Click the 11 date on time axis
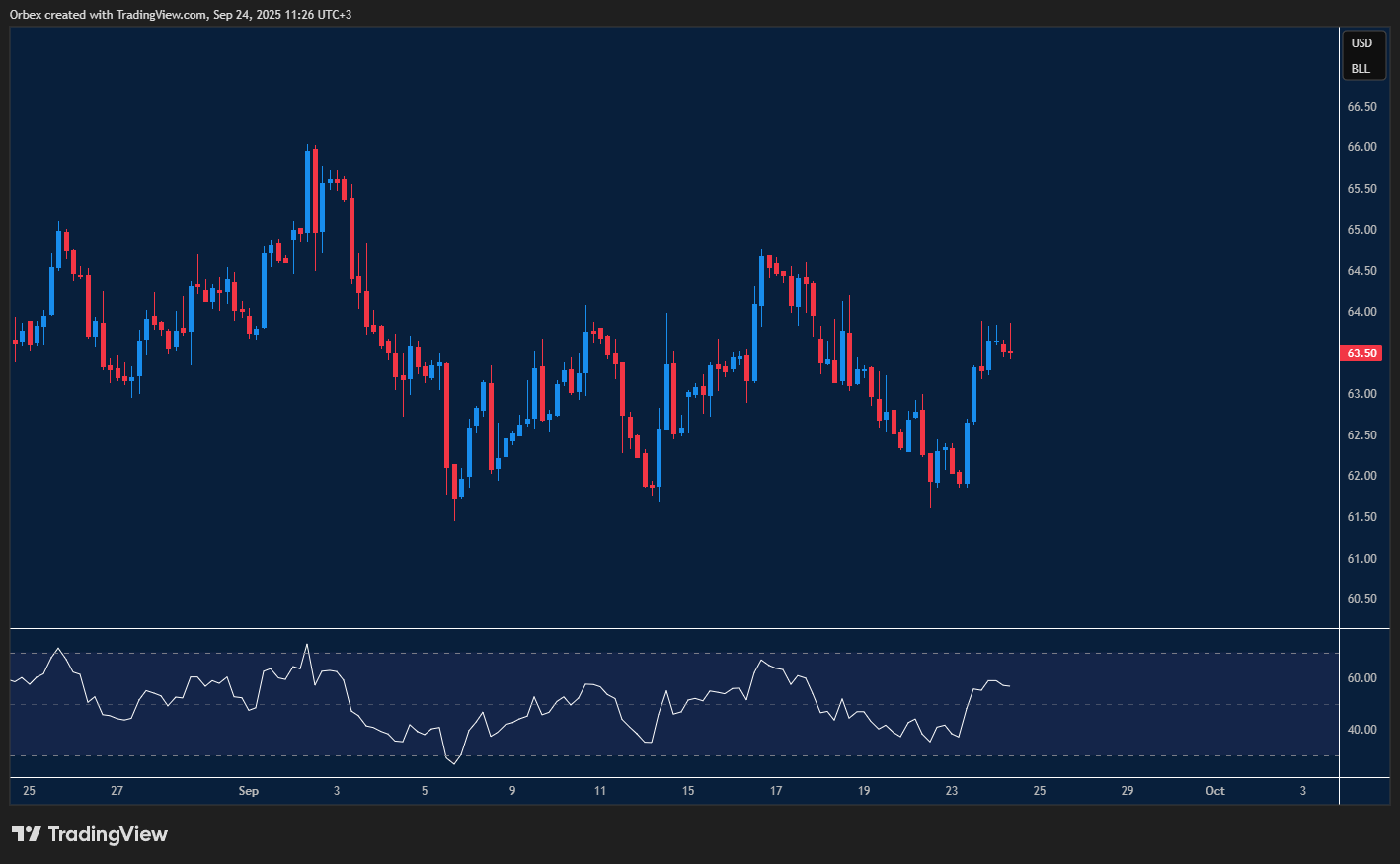The image size is (1400, 864). coord(600,791)
